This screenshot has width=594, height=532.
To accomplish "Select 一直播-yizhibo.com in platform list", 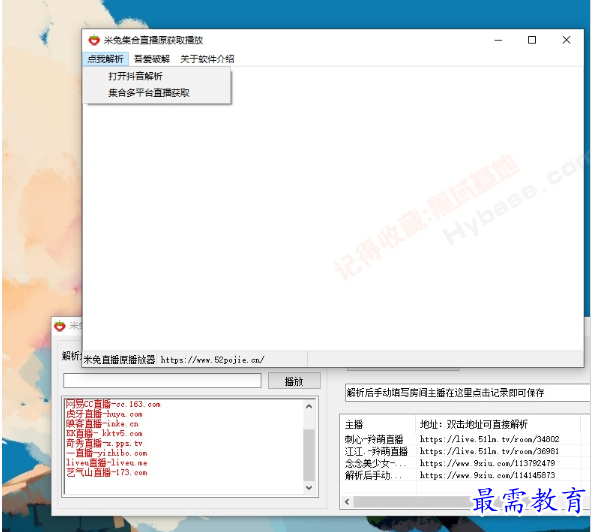I will click(x=106, y=453).
